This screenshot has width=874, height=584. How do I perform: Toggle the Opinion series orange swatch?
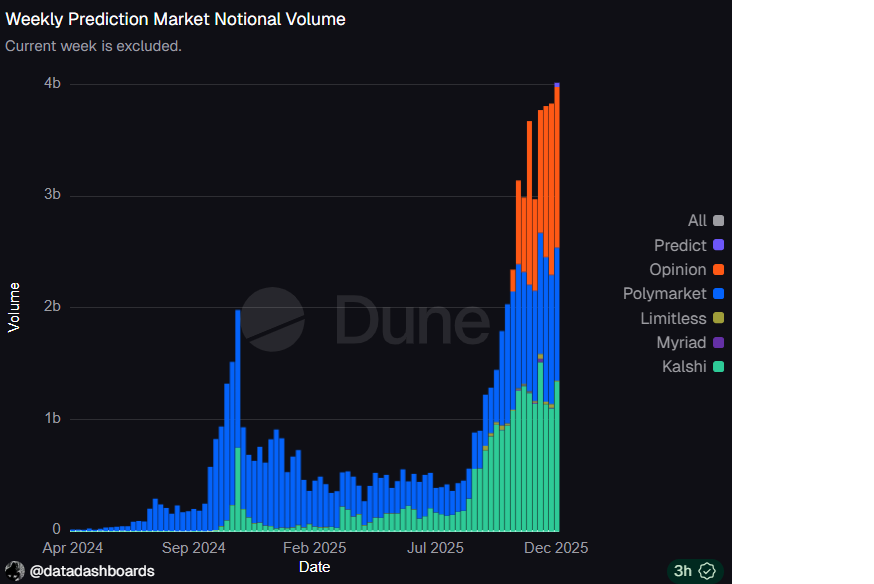tap(718, 270)
